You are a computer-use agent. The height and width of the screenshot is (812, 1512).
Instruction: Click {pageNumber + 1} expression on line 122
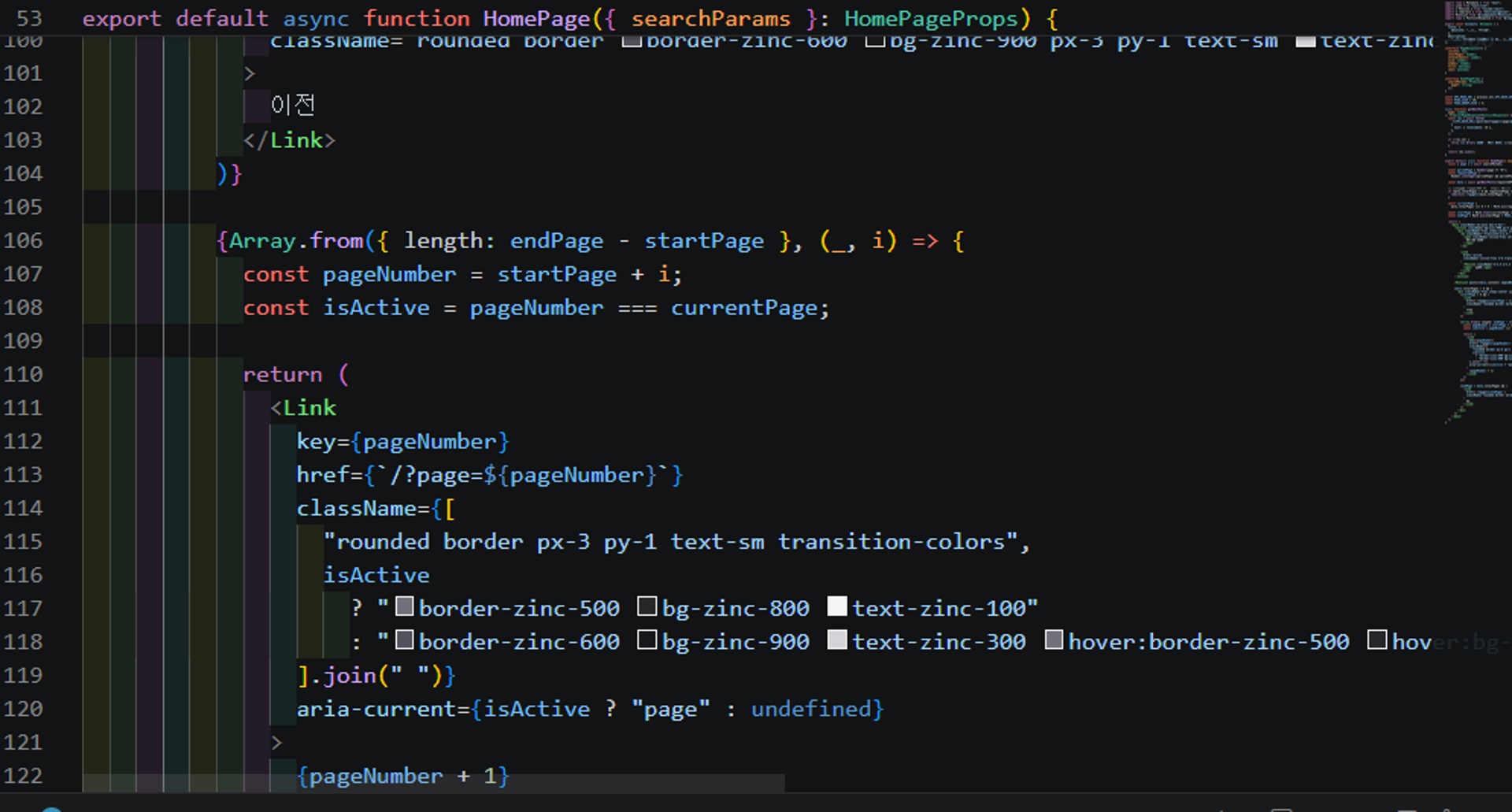[x=403, y=776]
